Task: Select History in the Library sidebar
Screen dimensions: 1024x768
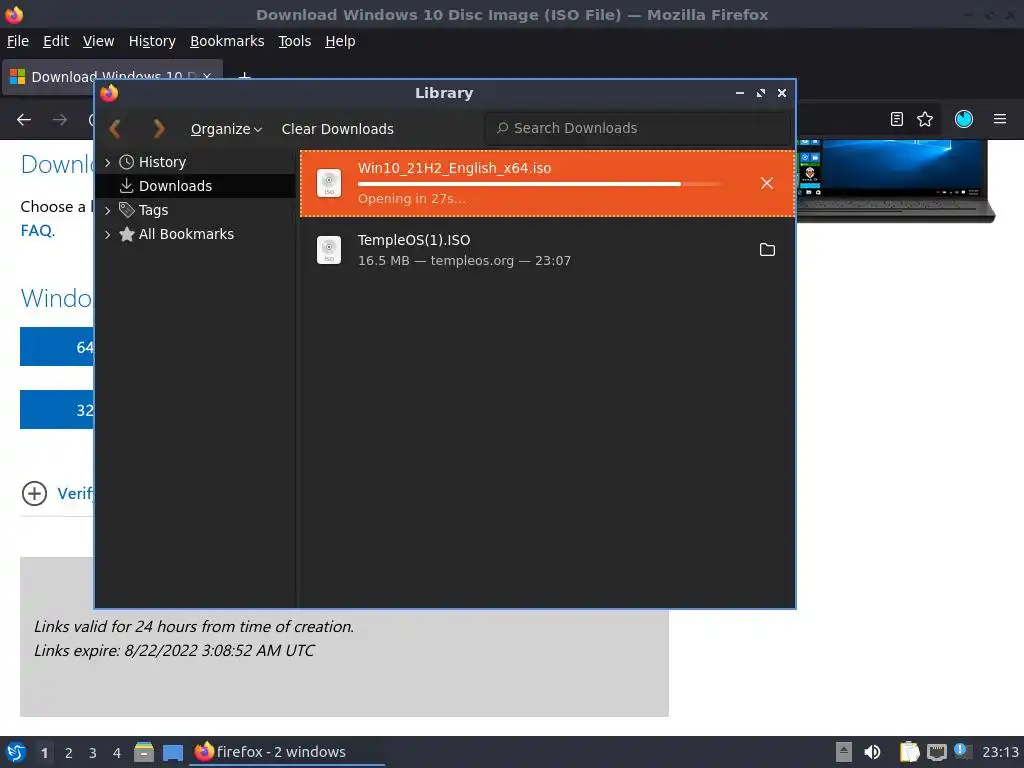Action: click(195, 162)
